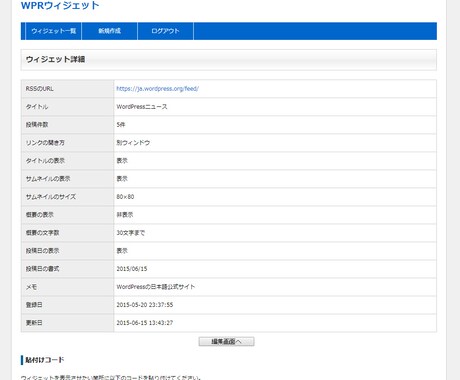460x380 pixels.
Task: Click the ウィジェット詳細 heading
Action: tap(55, 59)
